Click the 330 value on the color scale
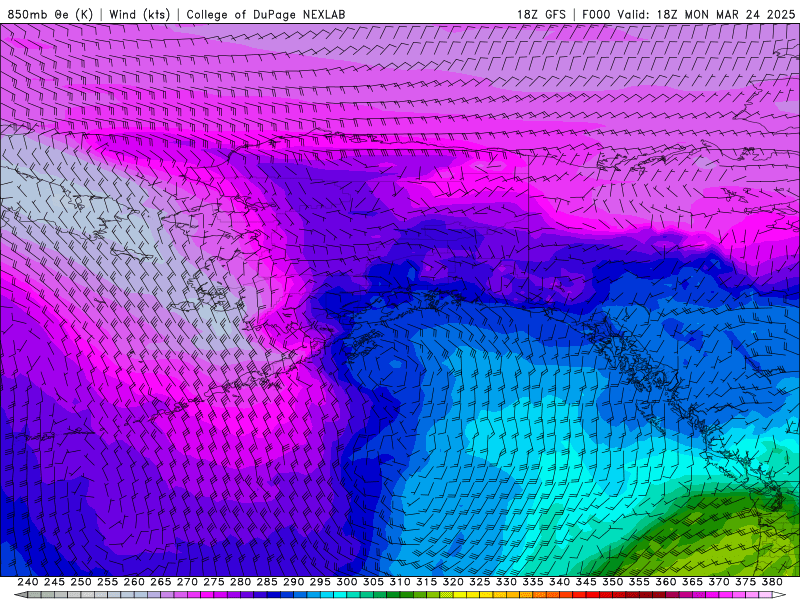 [506, 582]
